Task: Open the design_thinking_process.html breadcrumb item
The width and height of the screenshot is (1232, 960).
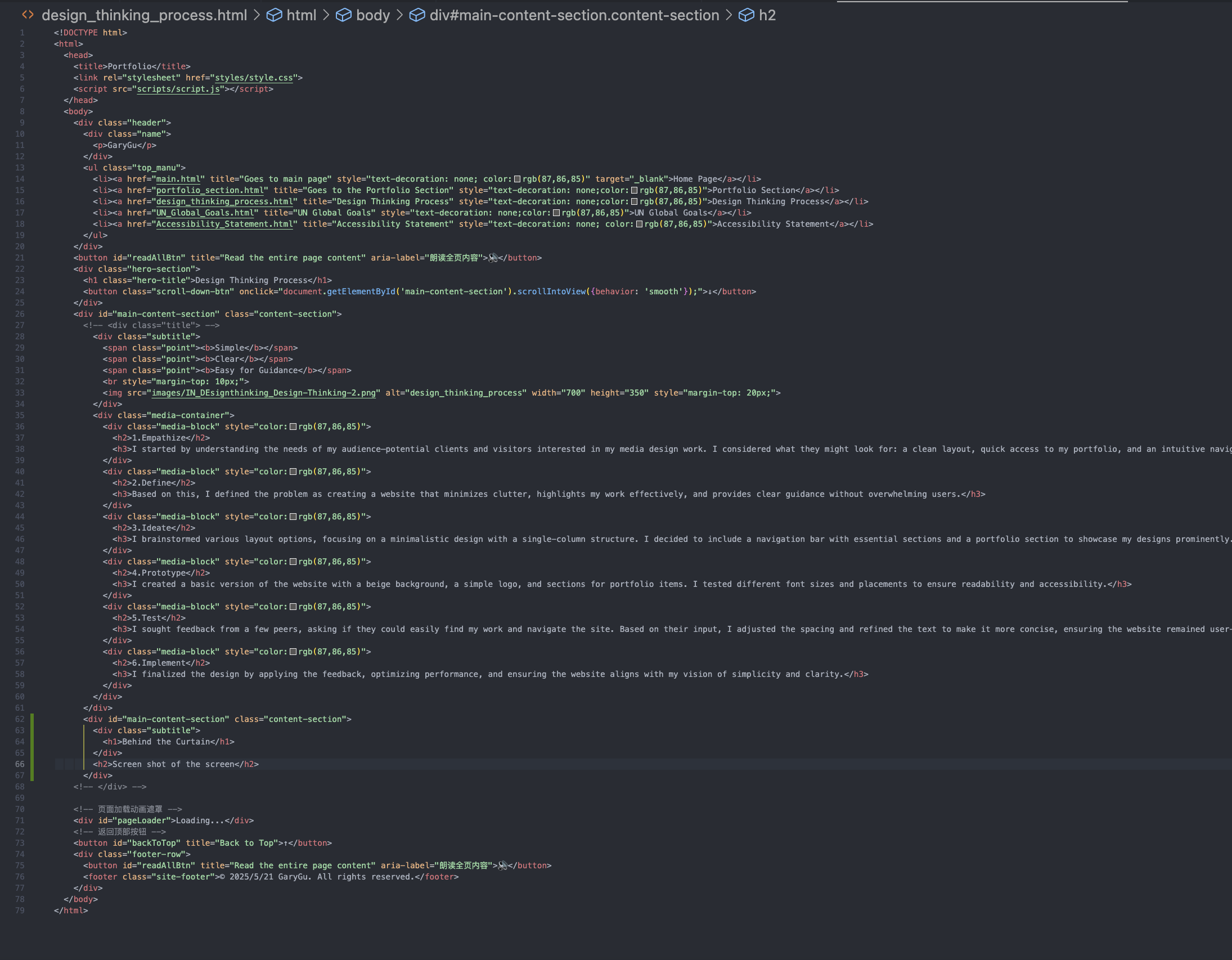Action: [x=144, y=15]
